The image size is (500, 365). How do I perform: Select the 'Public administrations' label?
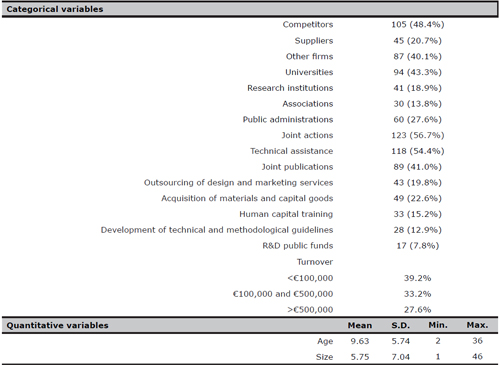coord(288,119)
